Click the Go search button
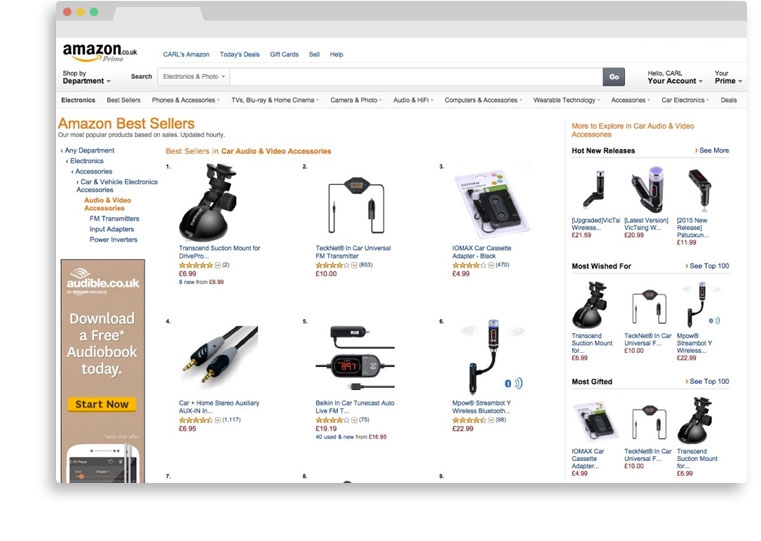Screen dimensions: 761x541 [x=613, y=77]
